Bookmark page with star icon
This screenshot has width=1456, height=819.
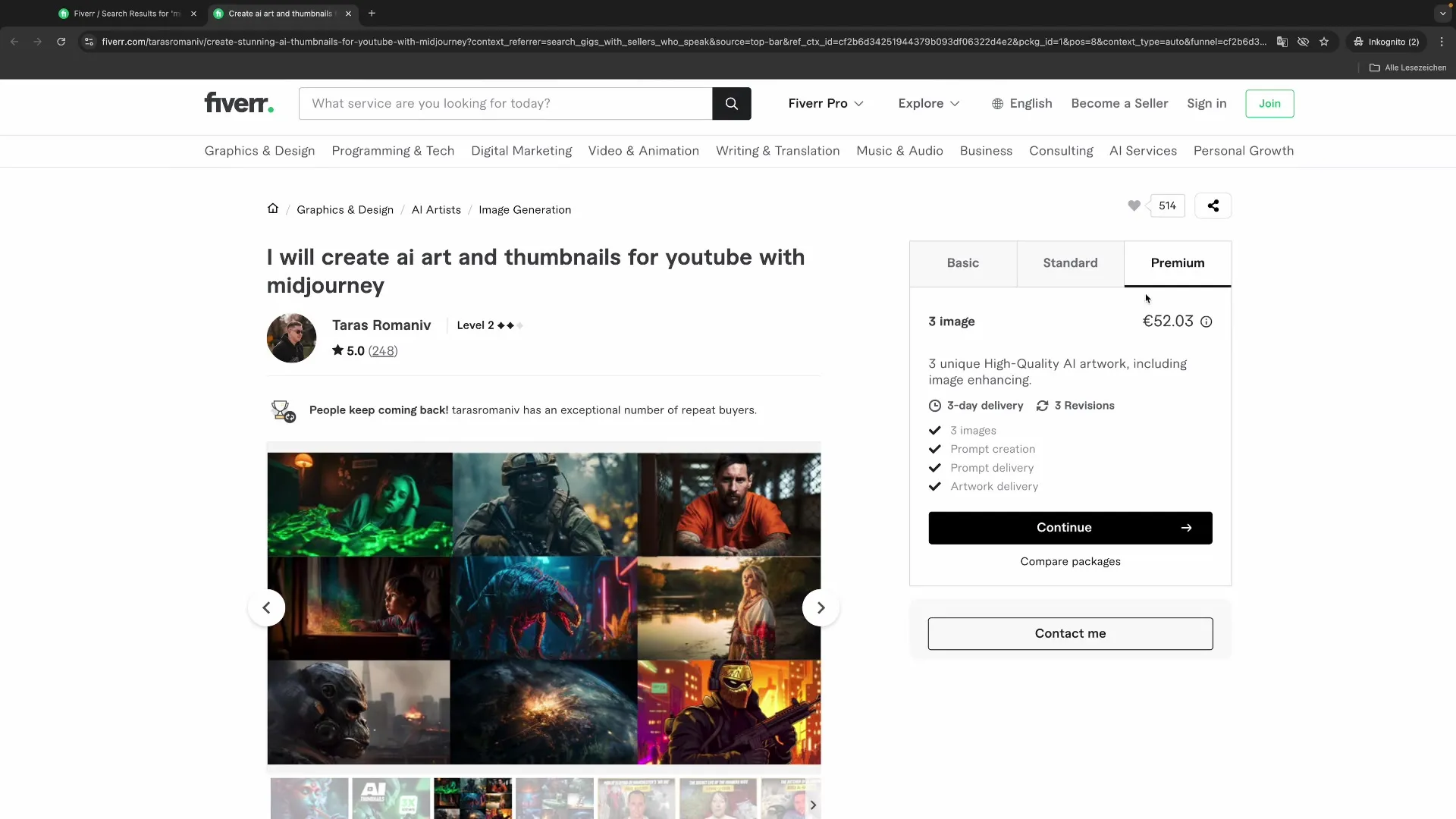click(x=1324, y=42)
